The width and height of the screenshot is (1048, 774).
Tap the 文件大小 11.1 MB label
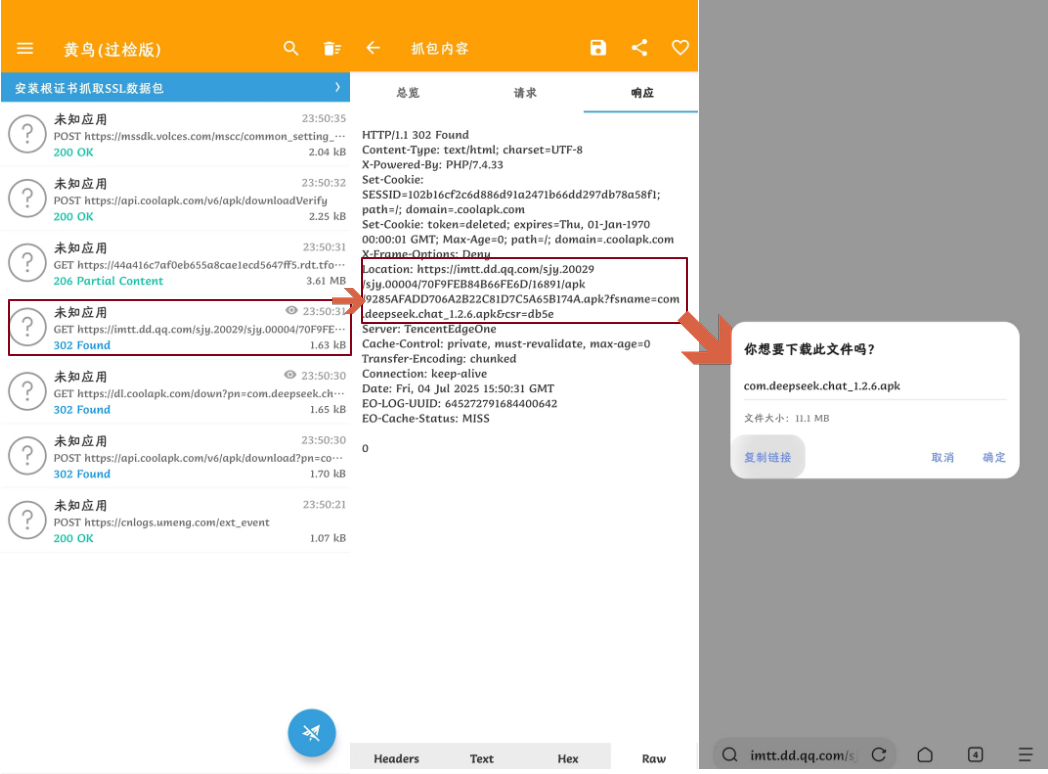786,418
